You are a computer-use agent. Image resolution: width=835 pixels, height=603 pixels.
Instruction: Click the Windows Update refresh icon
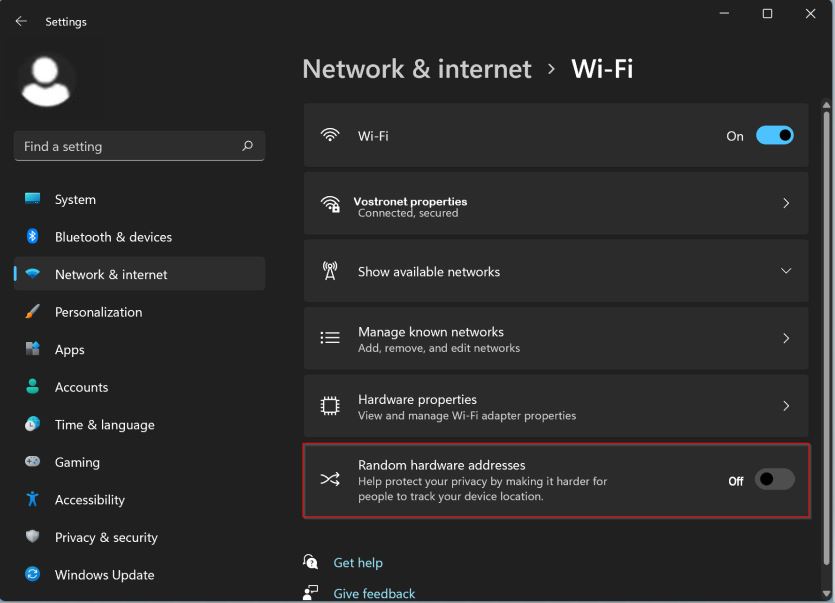(x=32, y=574)
